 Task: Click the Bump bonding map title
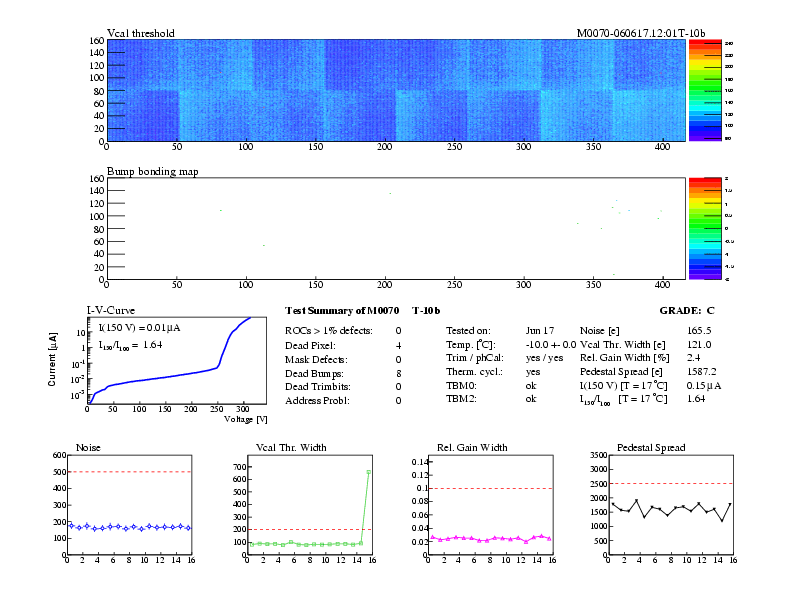coord(153,171)
